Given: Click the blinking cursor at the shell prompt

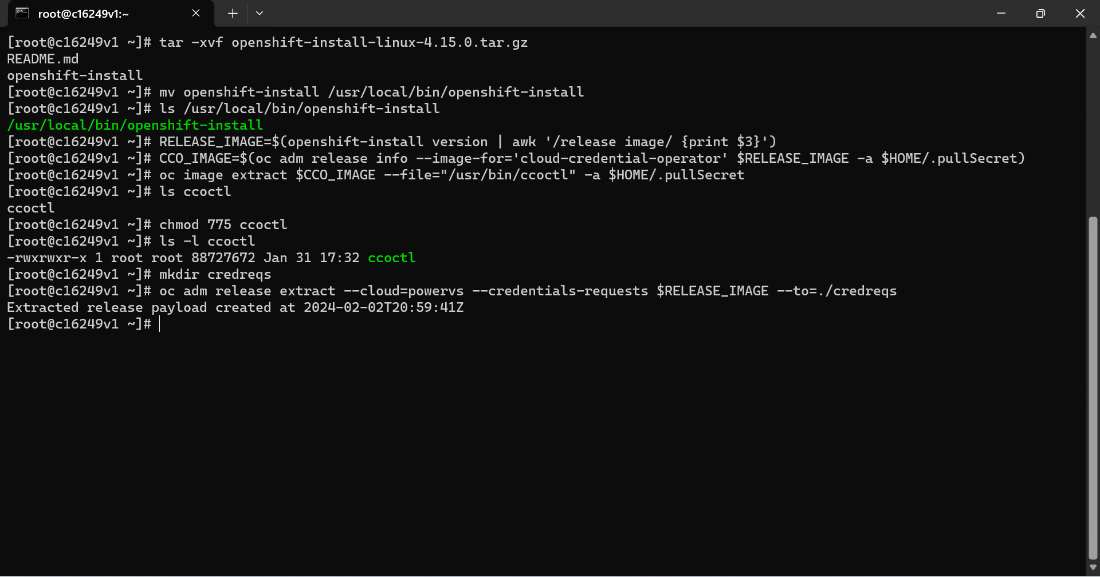Looking at the screenshot, I should [x=160, y=323].
